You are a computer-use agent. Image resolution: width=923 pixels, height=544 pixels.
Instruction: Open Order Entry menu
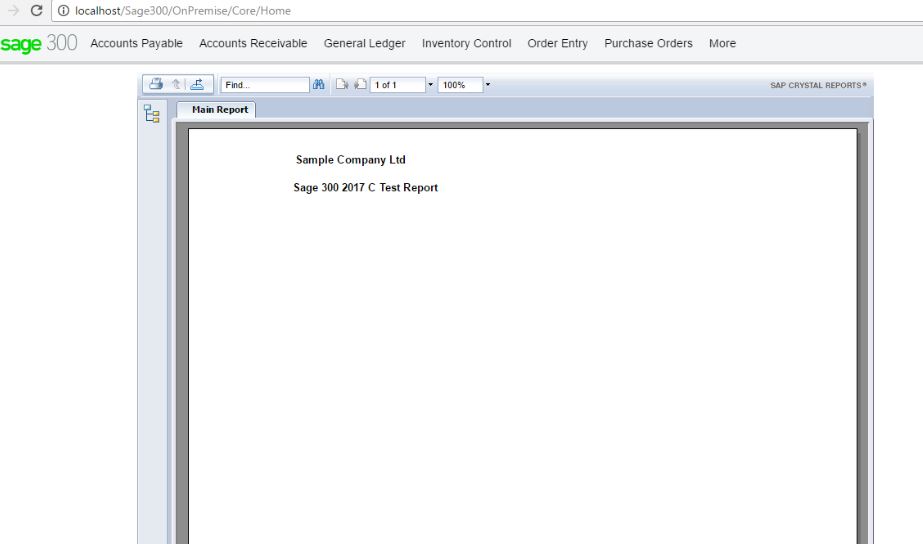[557, 44]
